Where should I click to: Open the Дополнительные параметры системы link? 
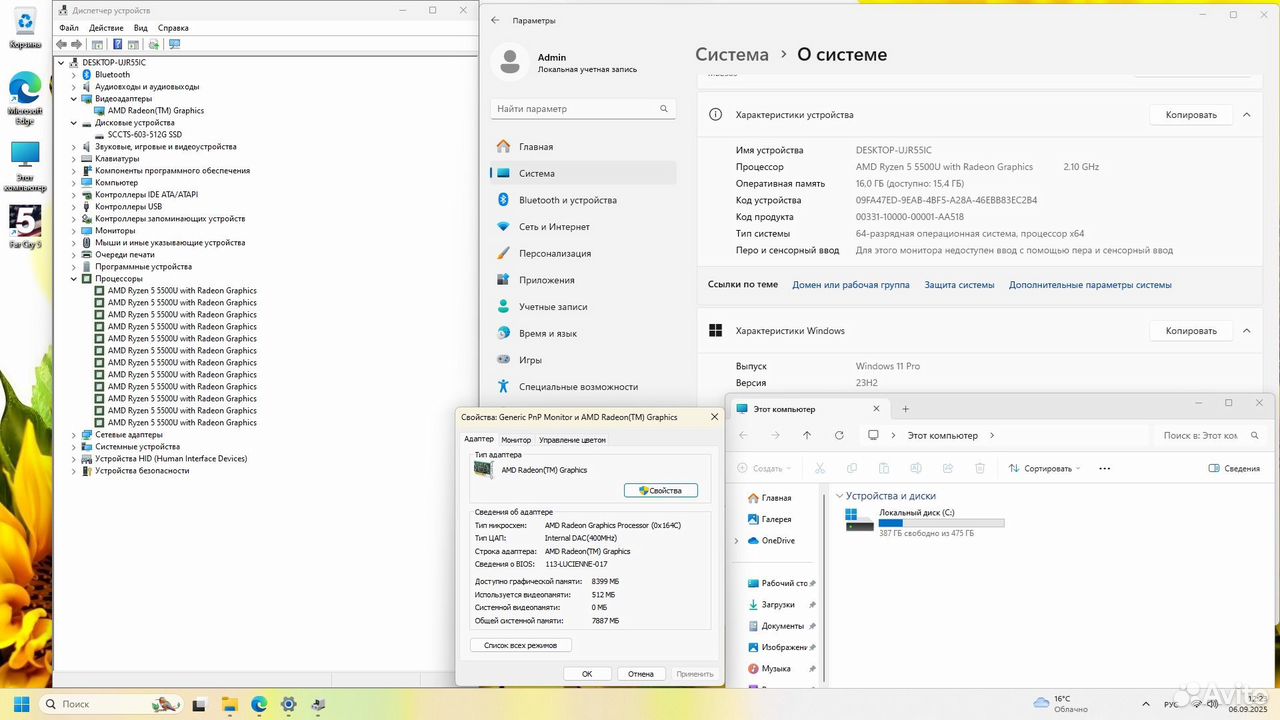(1090, 285)
